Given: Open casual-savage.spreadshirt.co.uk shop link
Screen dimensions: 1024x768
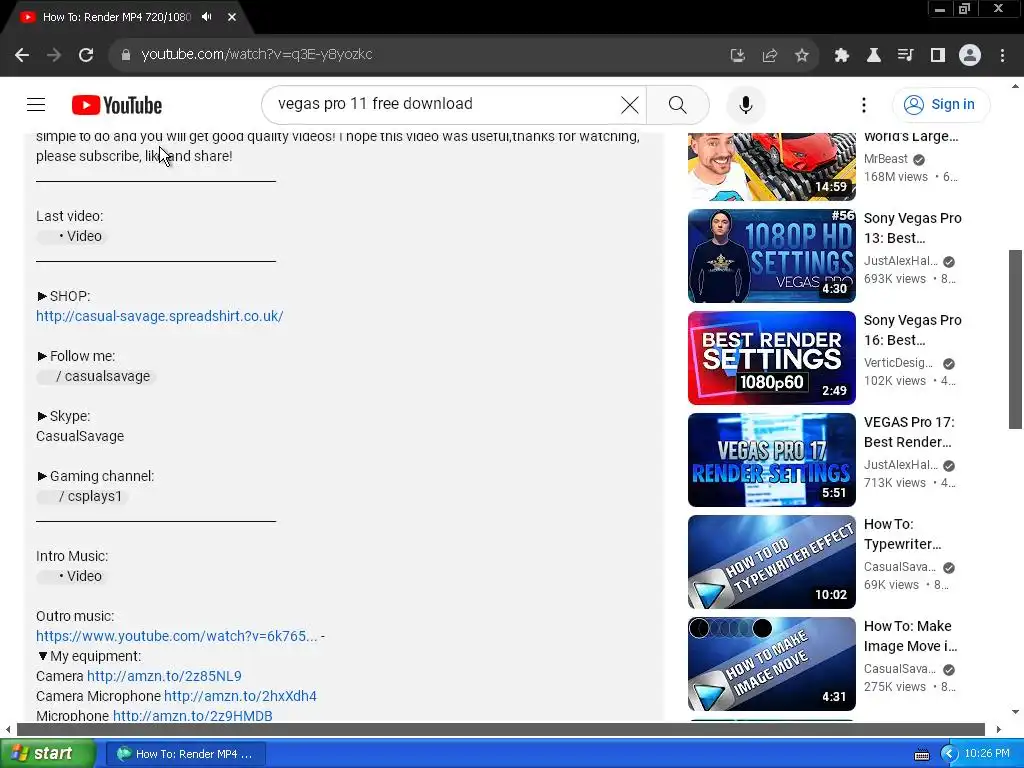Looking at the screenshot, I should click(159, 316).
